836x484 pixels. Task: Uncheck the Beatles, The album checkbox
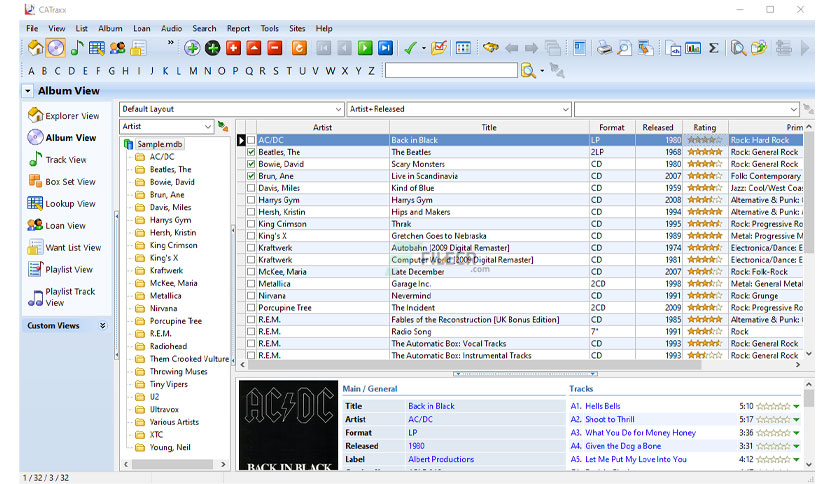[x=251, y=152]
